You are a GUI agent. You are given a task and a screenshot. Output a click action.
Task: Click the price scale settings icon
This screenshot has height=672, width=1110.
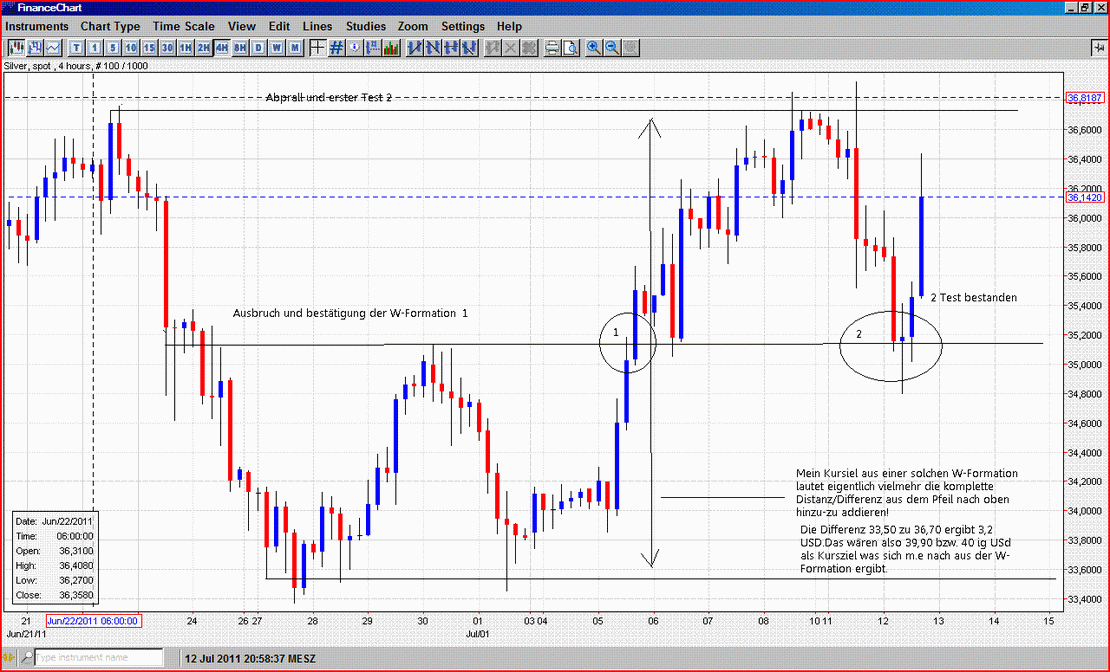[373, 47]
